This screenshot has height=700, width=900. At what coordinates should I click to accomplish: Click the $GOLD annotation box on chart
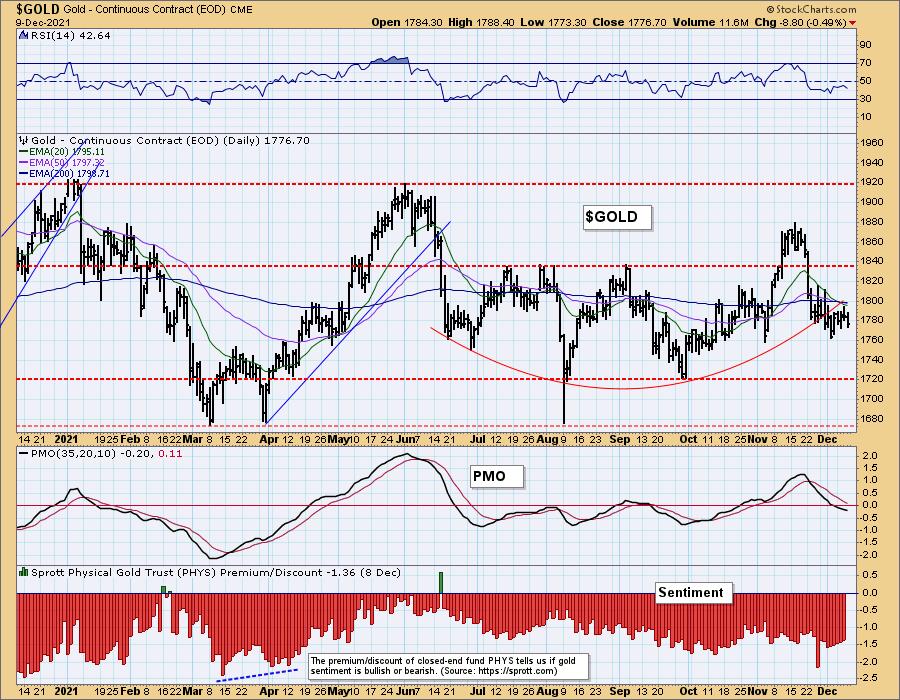coord(618,217)
